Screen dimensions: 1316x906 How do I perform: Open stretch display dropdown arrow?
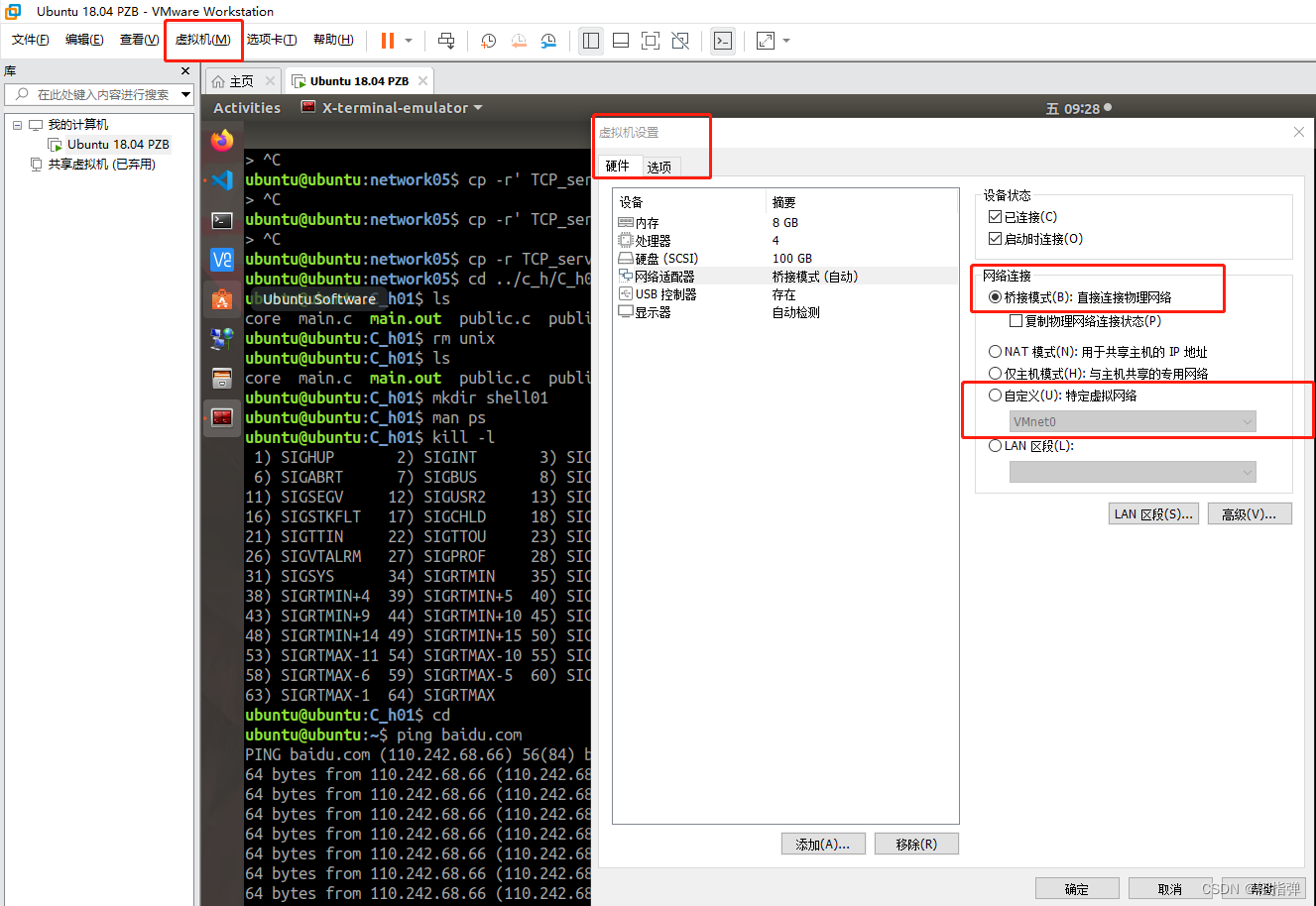coord(786,41)
